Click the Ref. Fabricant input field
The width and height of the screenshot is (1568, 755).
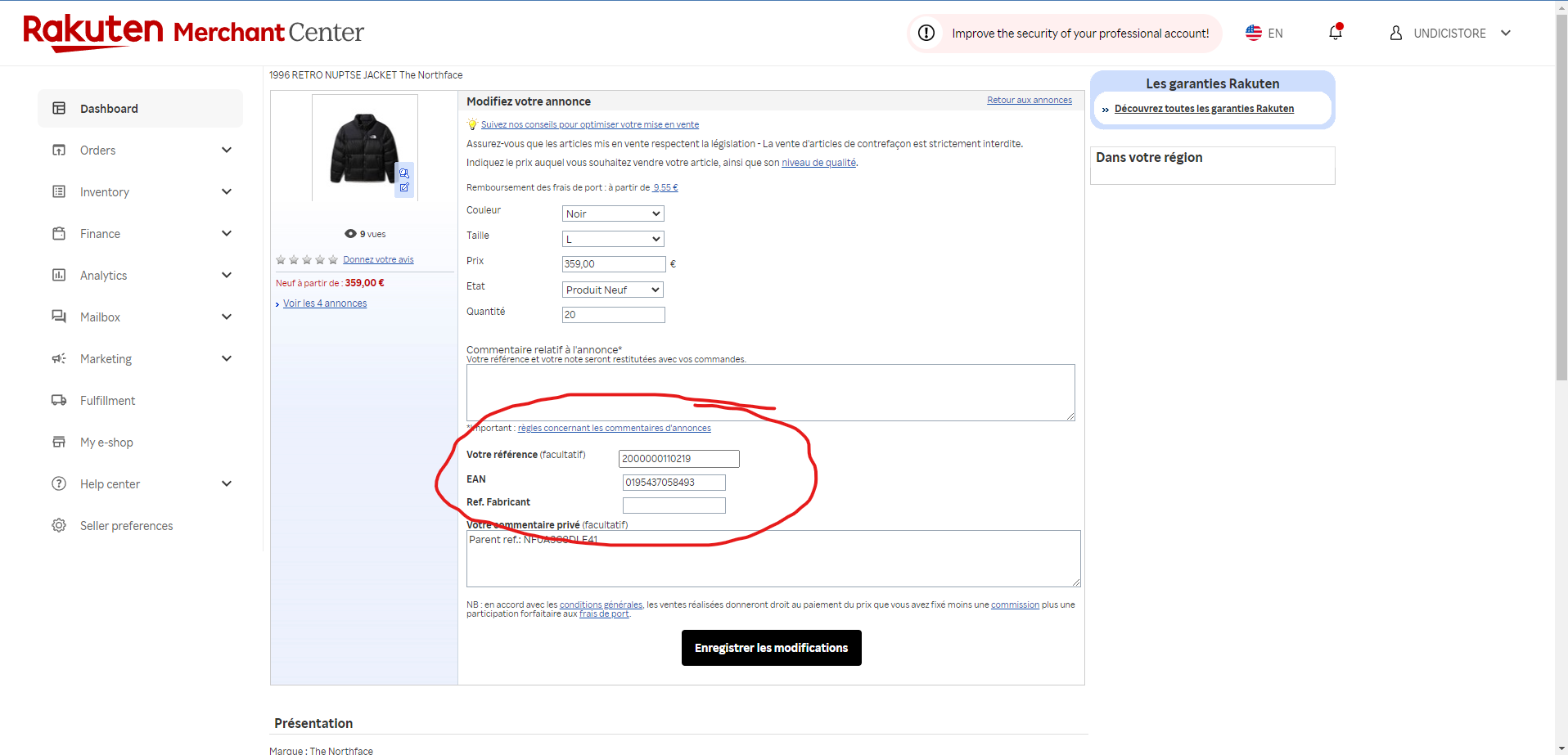tap(674, 506)
